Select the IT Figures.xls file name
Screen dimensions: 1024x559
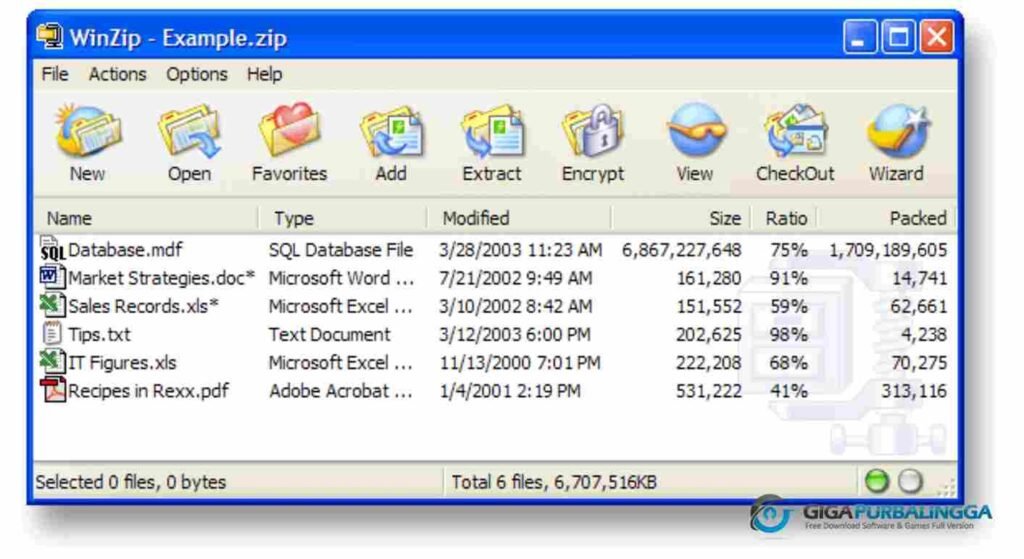coord(122,362)
